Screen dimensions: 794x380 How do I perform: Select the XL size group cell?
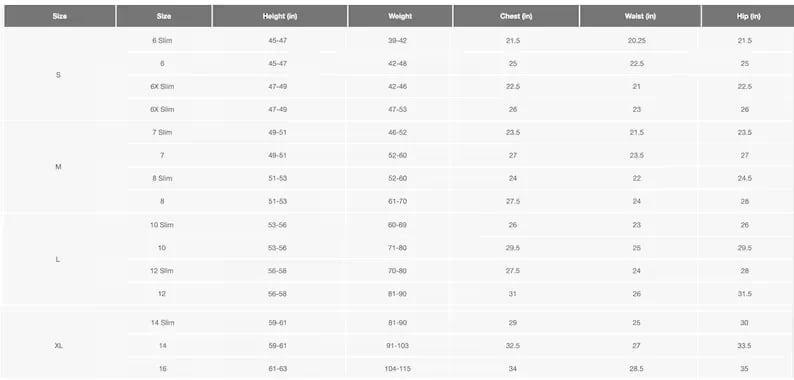click(58, 346)
